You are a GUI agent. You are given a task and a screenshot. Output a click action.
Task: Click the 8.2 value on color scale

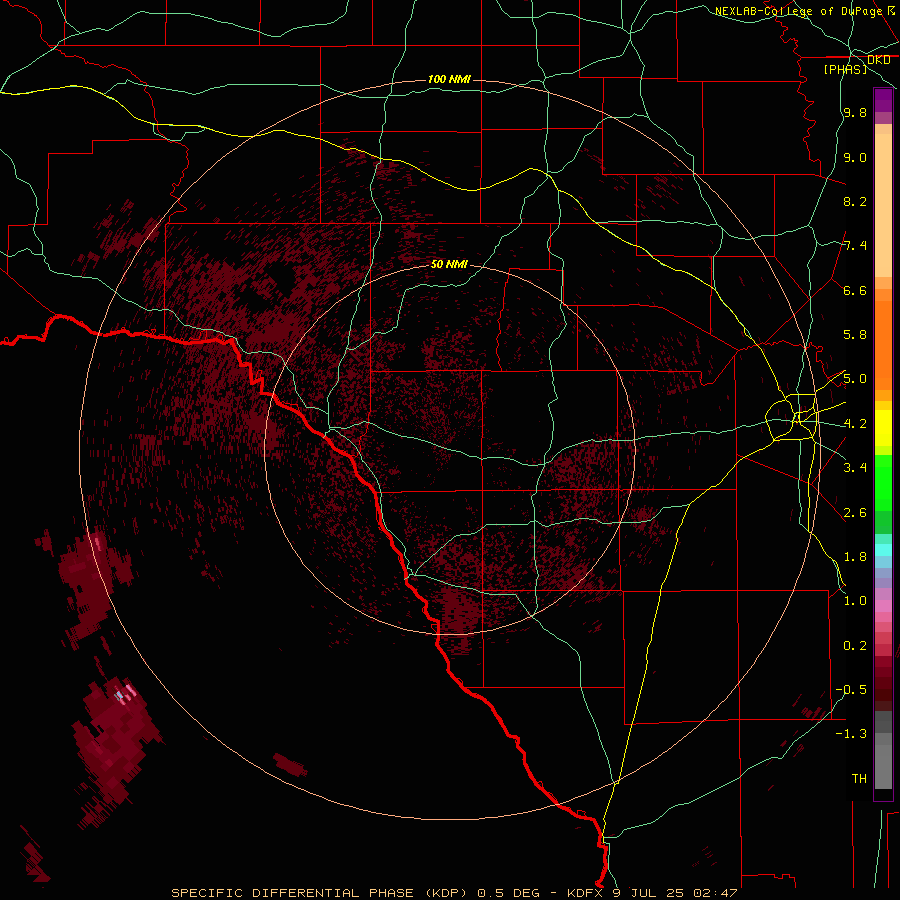click(x=855, y=201)
